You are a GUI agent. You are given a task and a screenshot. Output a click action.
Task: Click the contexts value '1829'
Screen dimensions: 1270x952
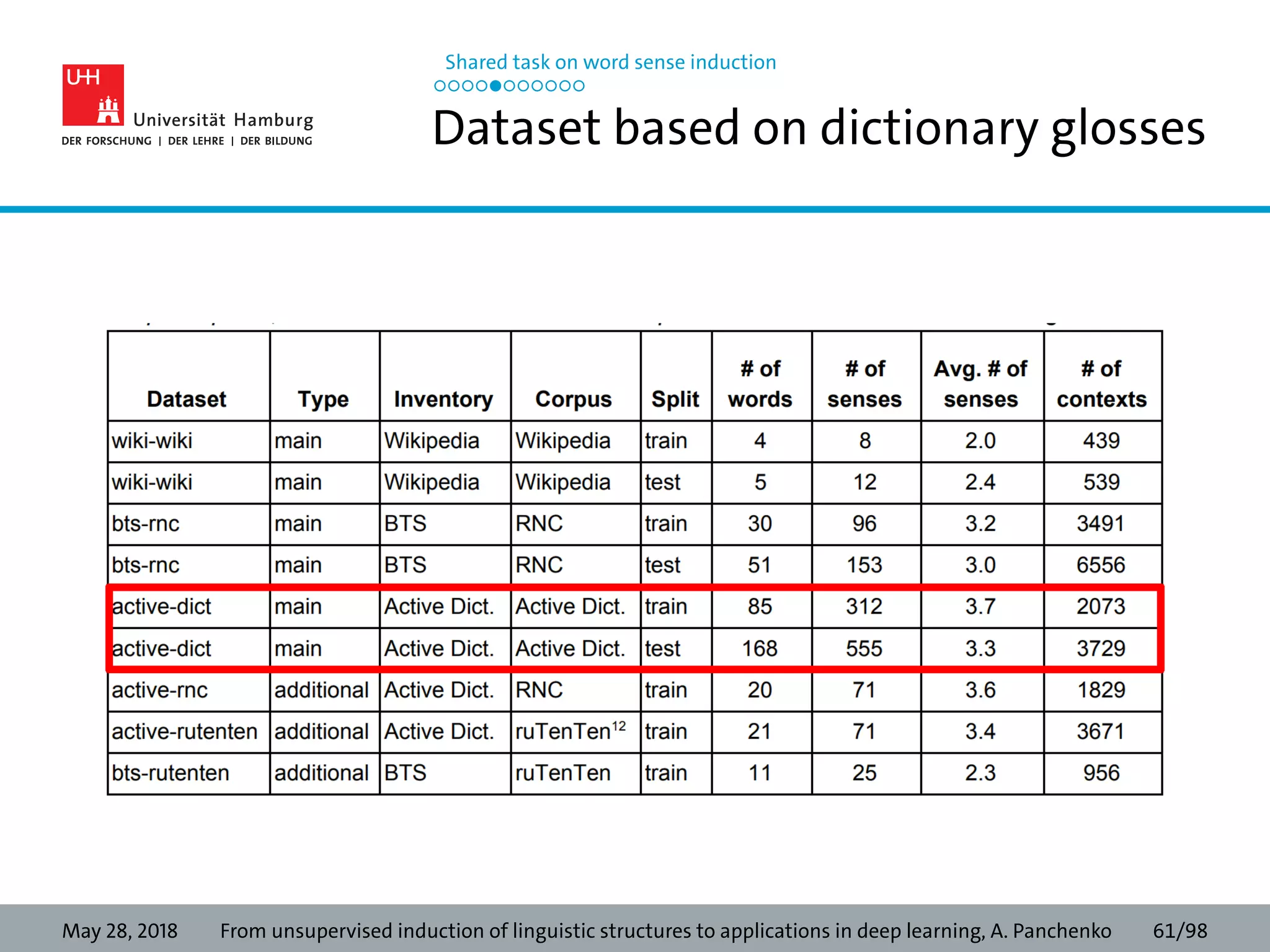click(x=1101, y=690)
